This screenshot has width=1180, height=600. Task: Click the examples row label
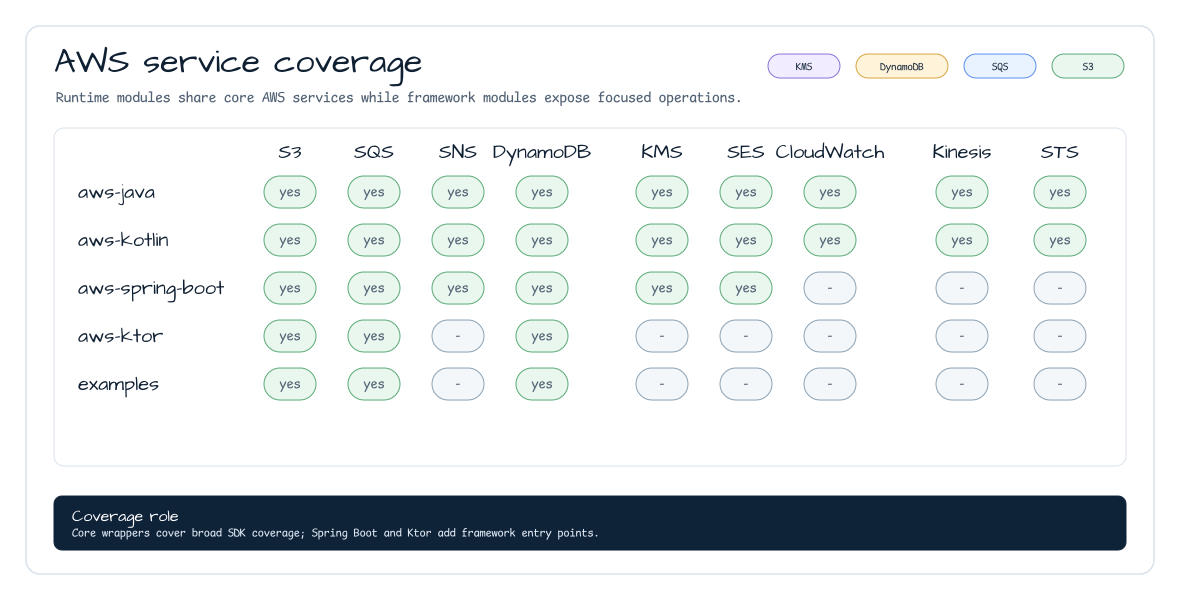118,385
